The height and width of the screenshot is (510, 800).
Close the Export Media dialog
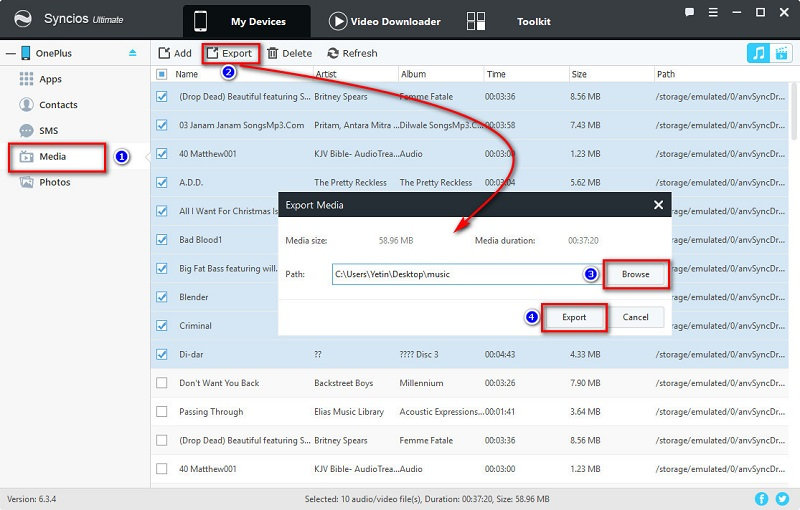pos(659,205)
